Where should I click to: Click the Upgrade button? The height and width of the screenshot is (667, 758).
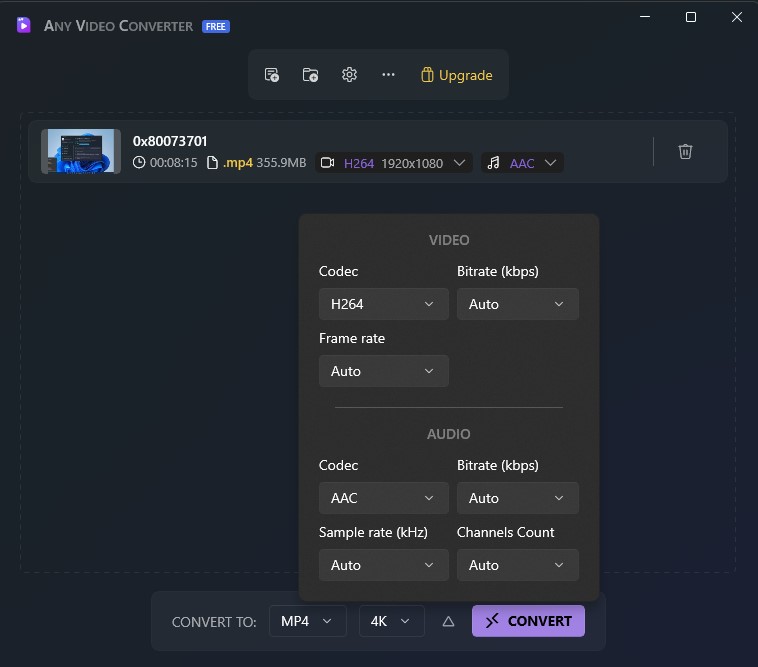pyautogui.click(x=456, y=75)
